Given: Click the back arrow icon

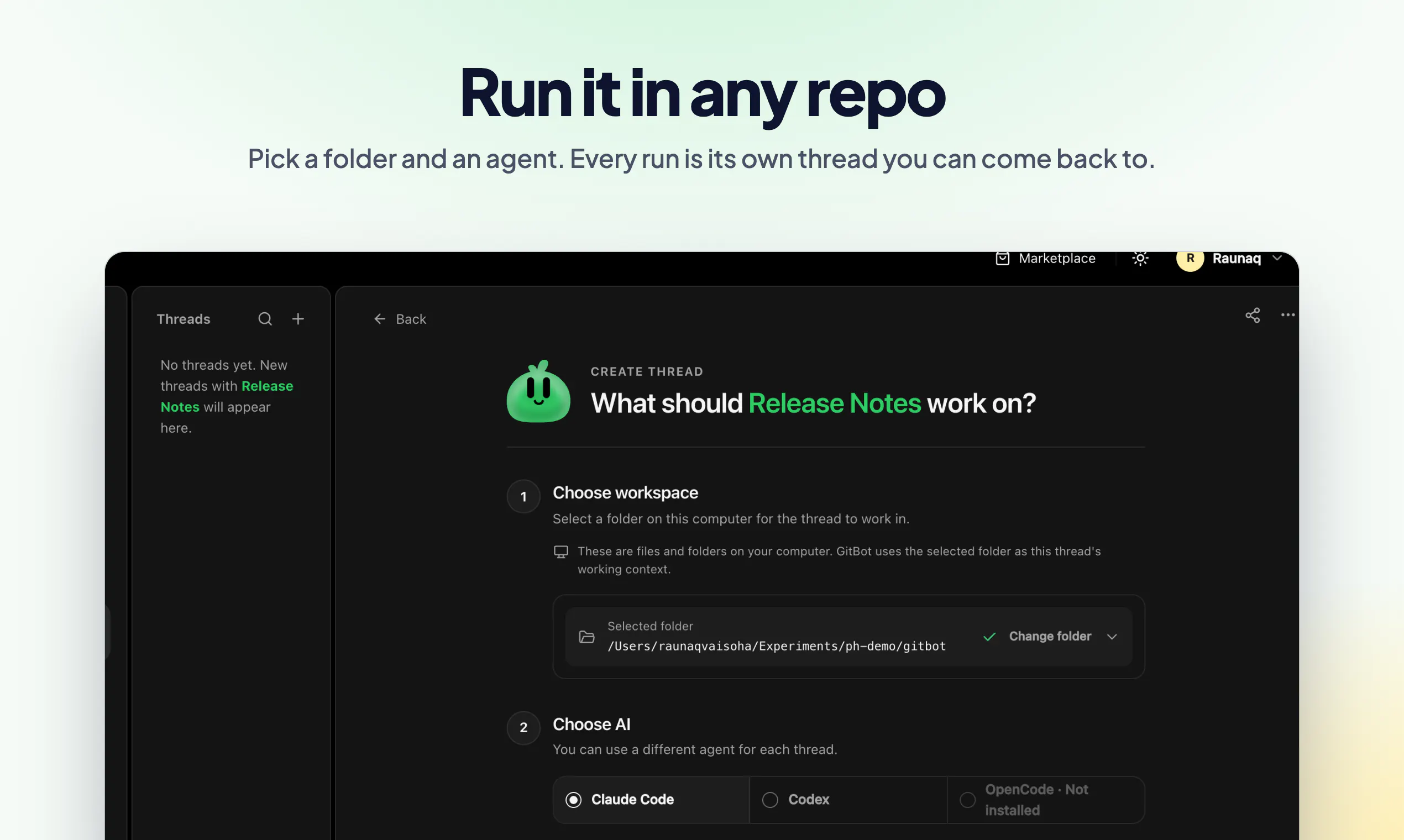Looking at the screenshot, I should (x=379, y=319).
